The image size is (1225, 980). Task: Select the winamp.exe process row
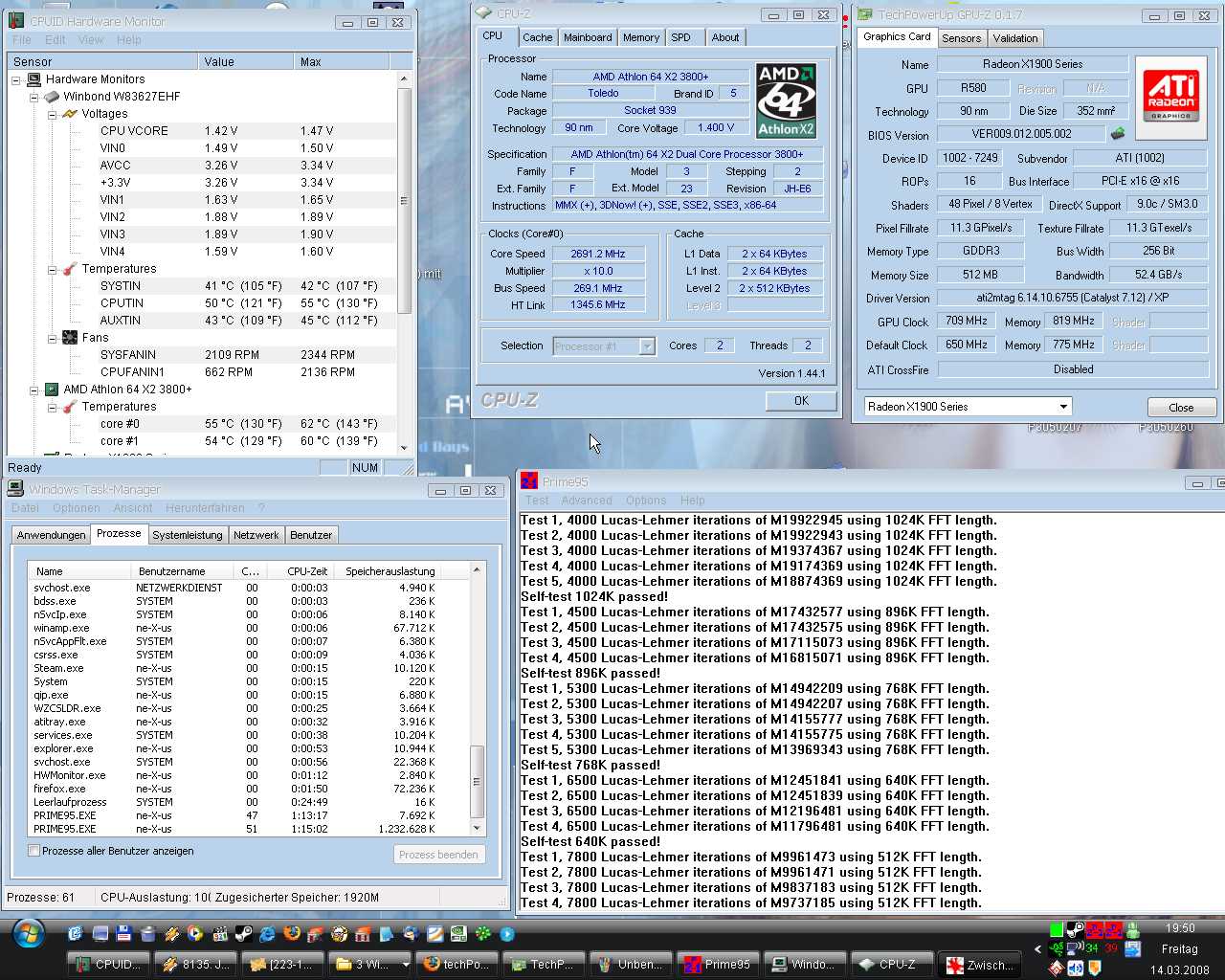(x=234, y=628)
